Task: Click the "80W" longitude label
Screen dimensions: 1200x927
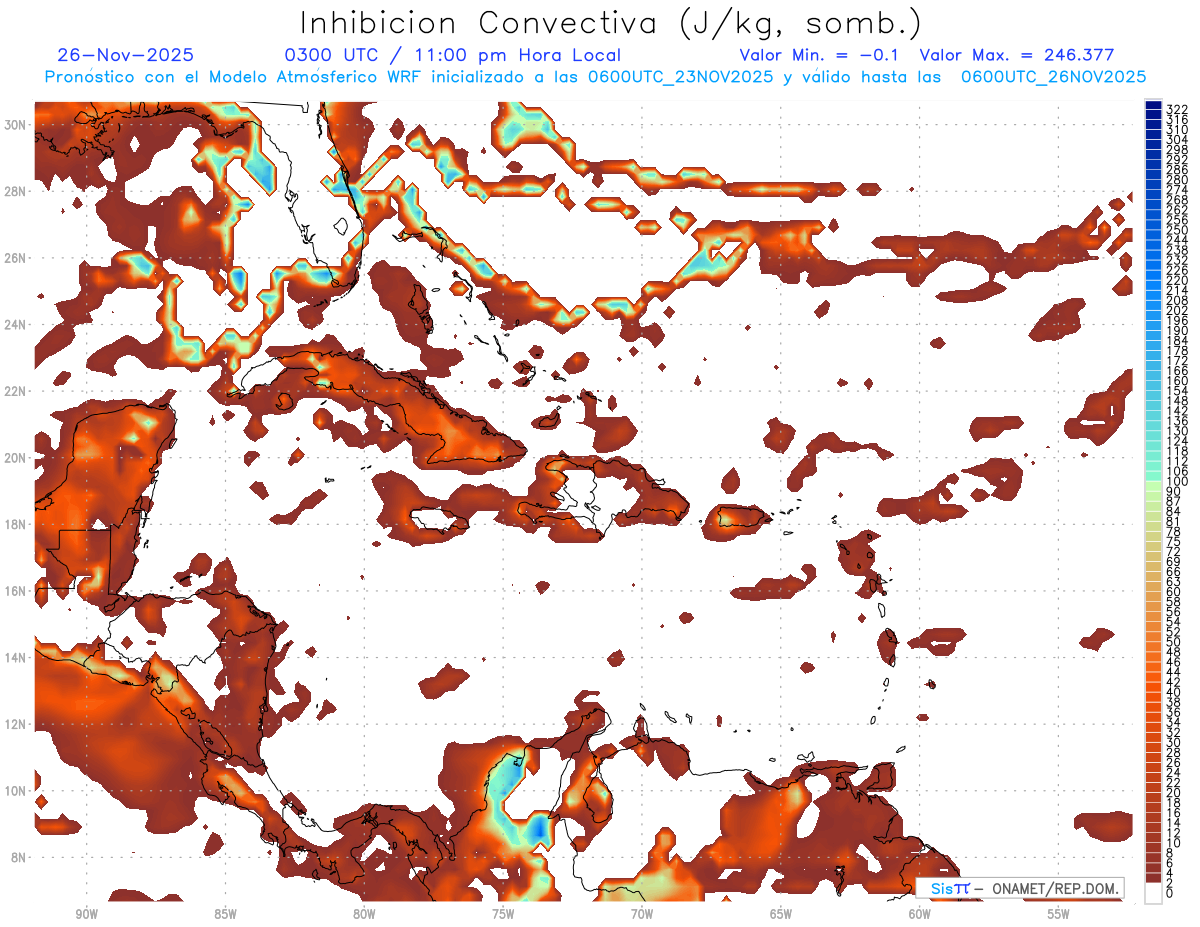Action: (x=364, y=914)
